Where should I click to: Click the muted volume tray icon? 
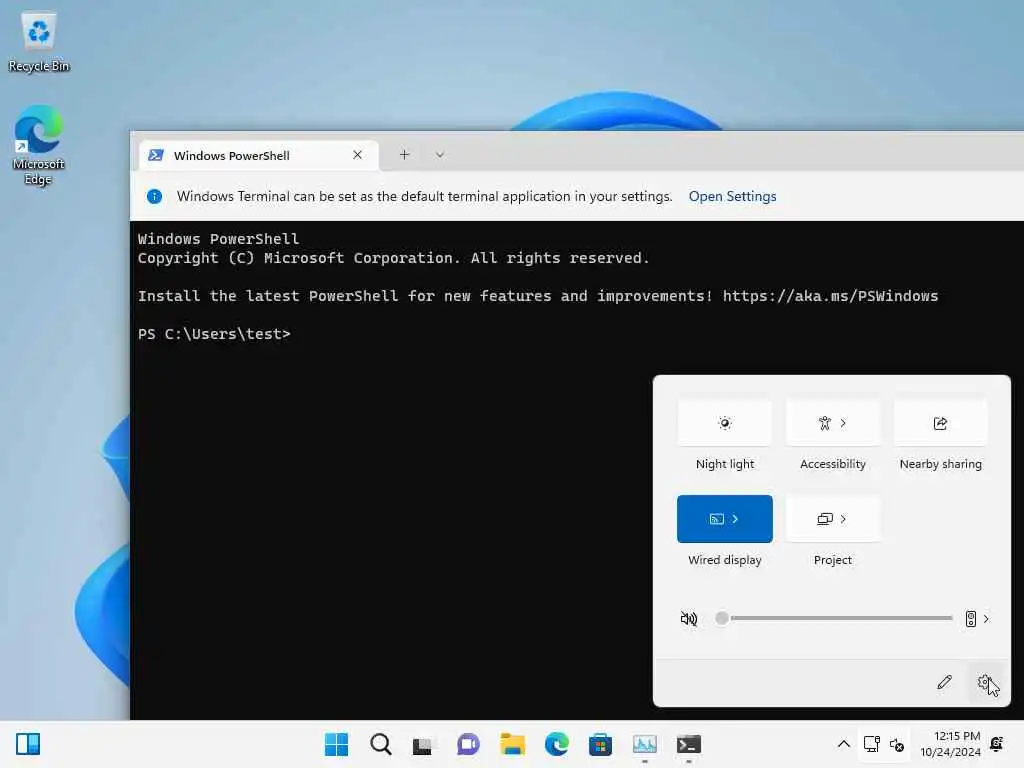(x=897, y=744)
